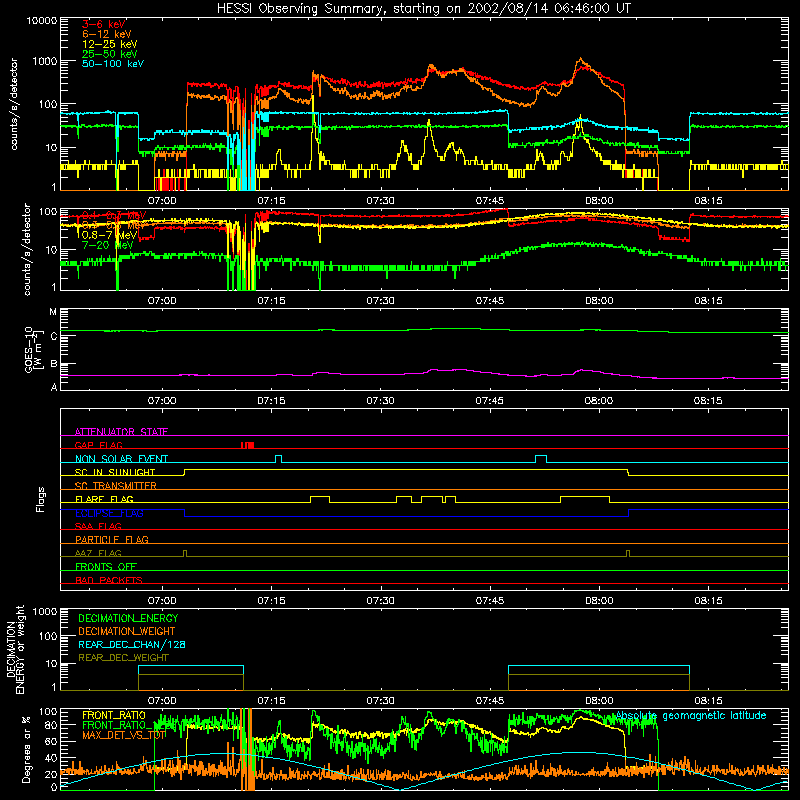Pick the cyan 50-100 keV legend label
This screenshot has height=800, width=800.
pos(113,64)
